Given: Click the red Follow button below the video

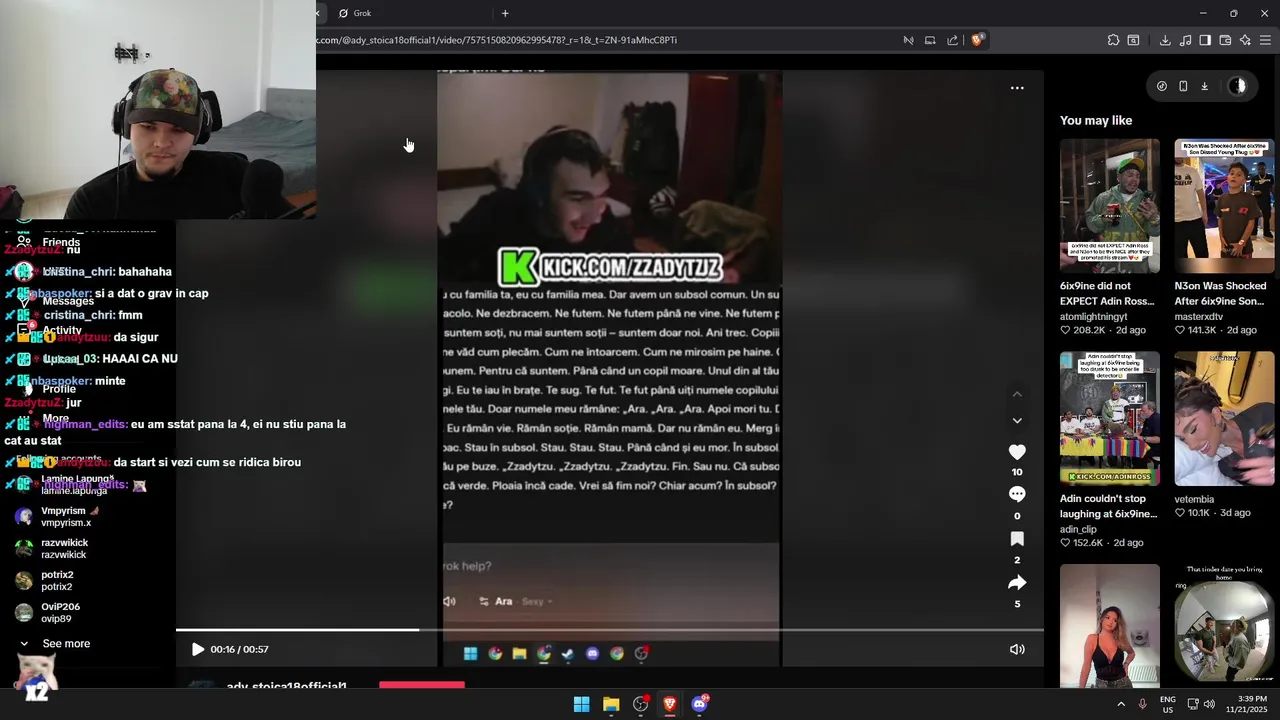Looking at the screenshot, I should (422, 685).
